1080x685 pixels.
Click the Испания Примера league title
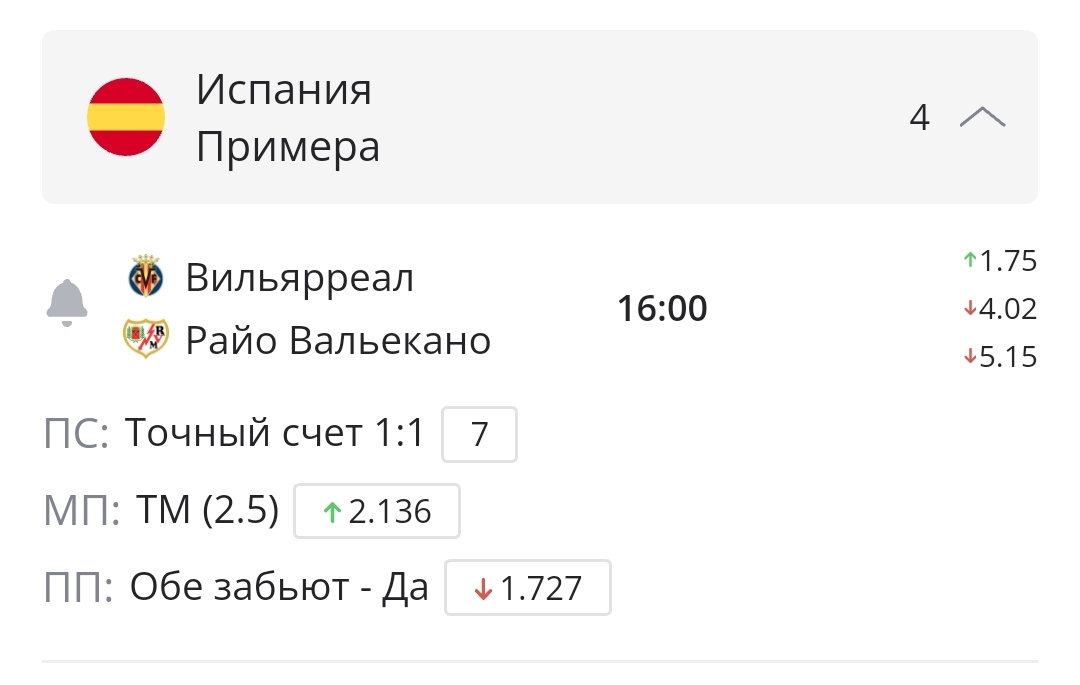[287, 118]
